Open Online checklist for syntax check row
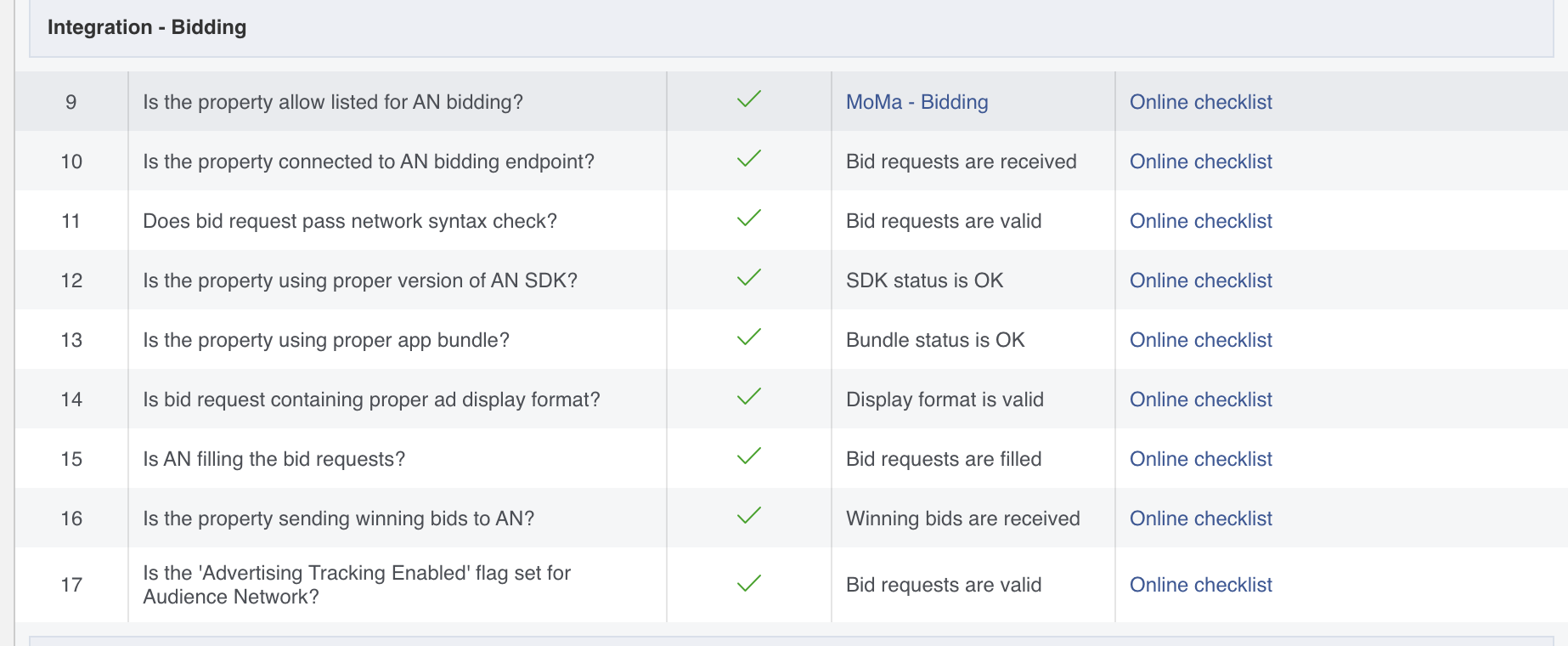 coord(1200,221)
